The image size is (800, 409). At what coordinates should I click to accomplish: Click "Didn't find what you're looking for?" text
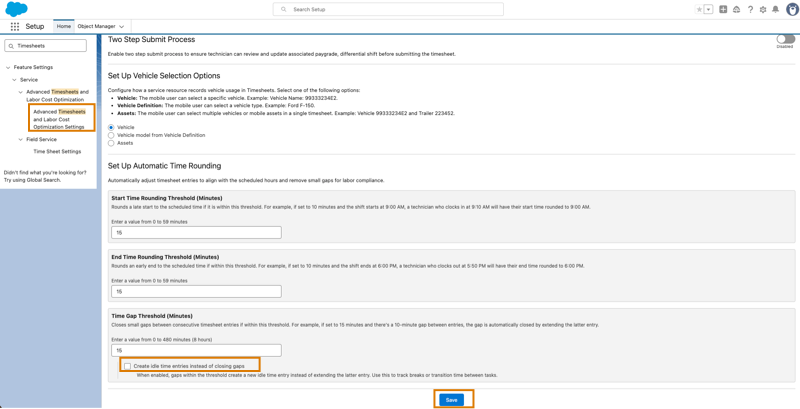click(45, 172)
